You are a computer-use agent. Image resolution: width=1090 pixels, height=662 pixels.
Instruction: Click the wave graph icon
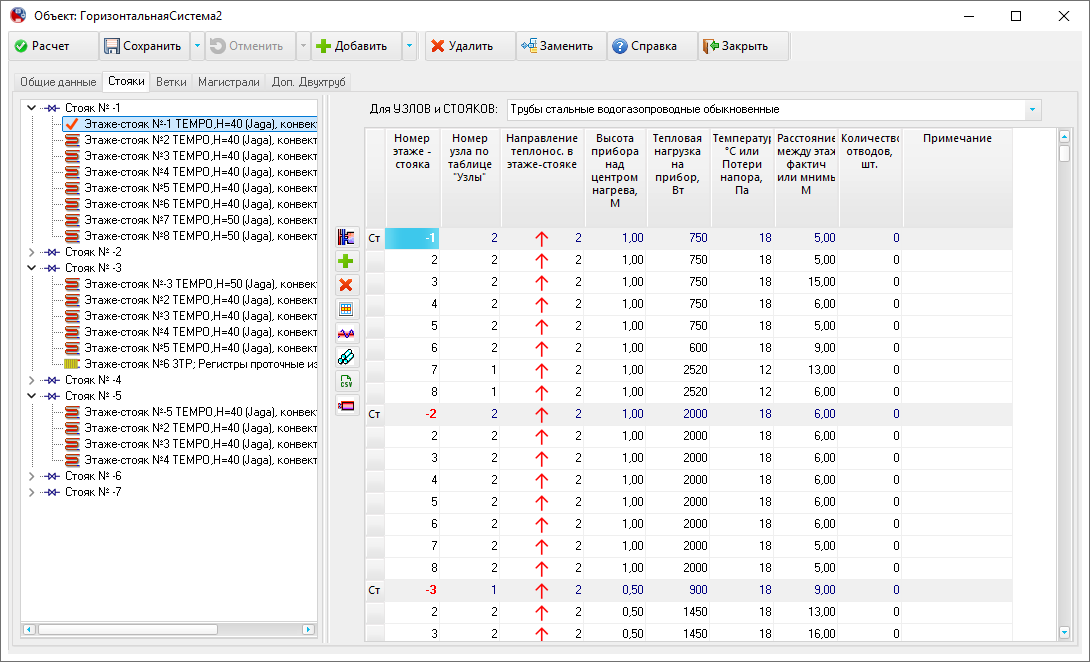(x=346, y=333)
